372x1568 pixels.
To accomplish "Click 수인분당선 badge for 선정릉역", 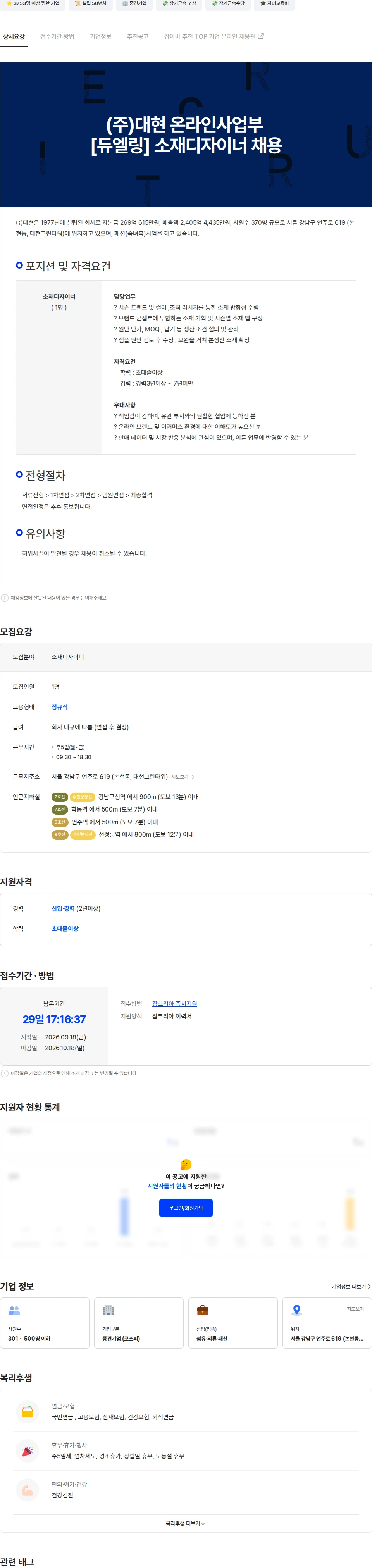I will pos(82,834).
